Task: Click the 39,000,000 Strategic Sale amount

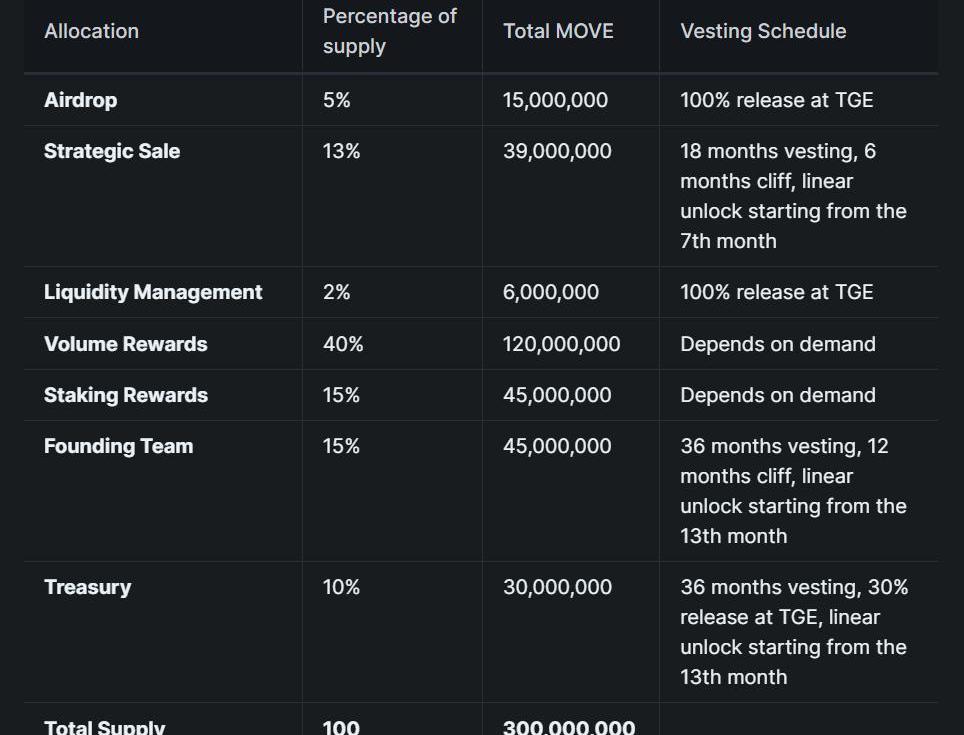Action: pyautogui.click(x=557, y=151)
